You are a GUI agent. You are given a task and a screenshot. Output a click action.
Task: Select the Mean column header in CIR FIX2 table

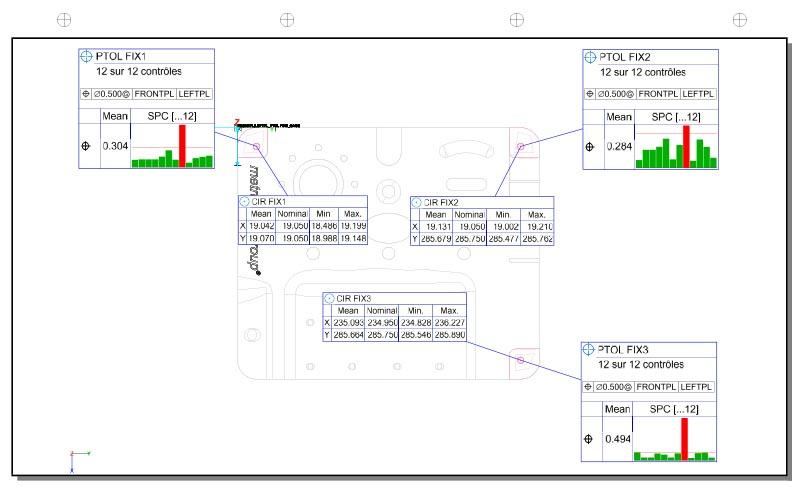pyautogui.click(x=436, y=215)
